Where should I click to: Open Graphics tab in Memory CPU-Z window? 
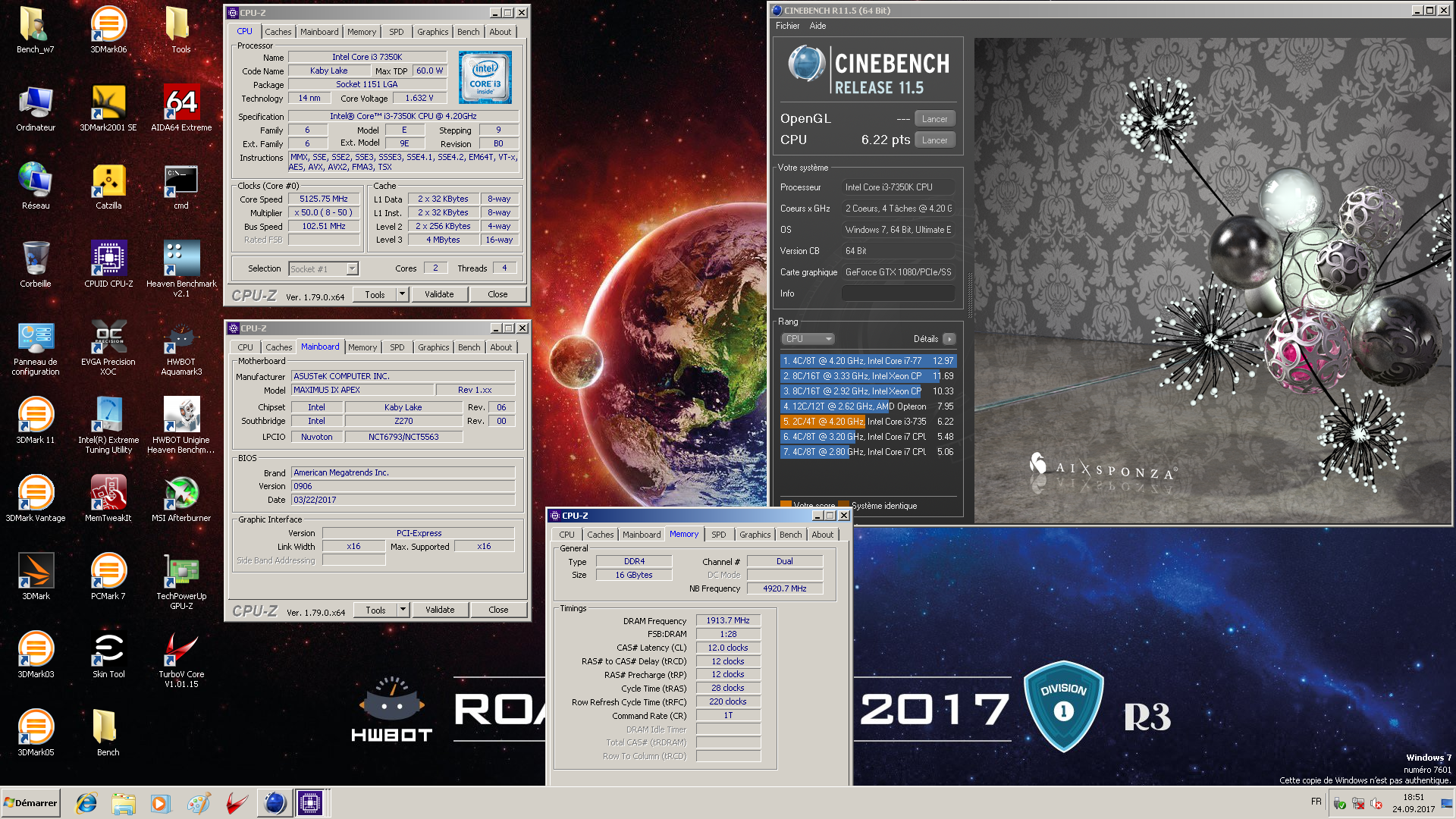[755, 535]
